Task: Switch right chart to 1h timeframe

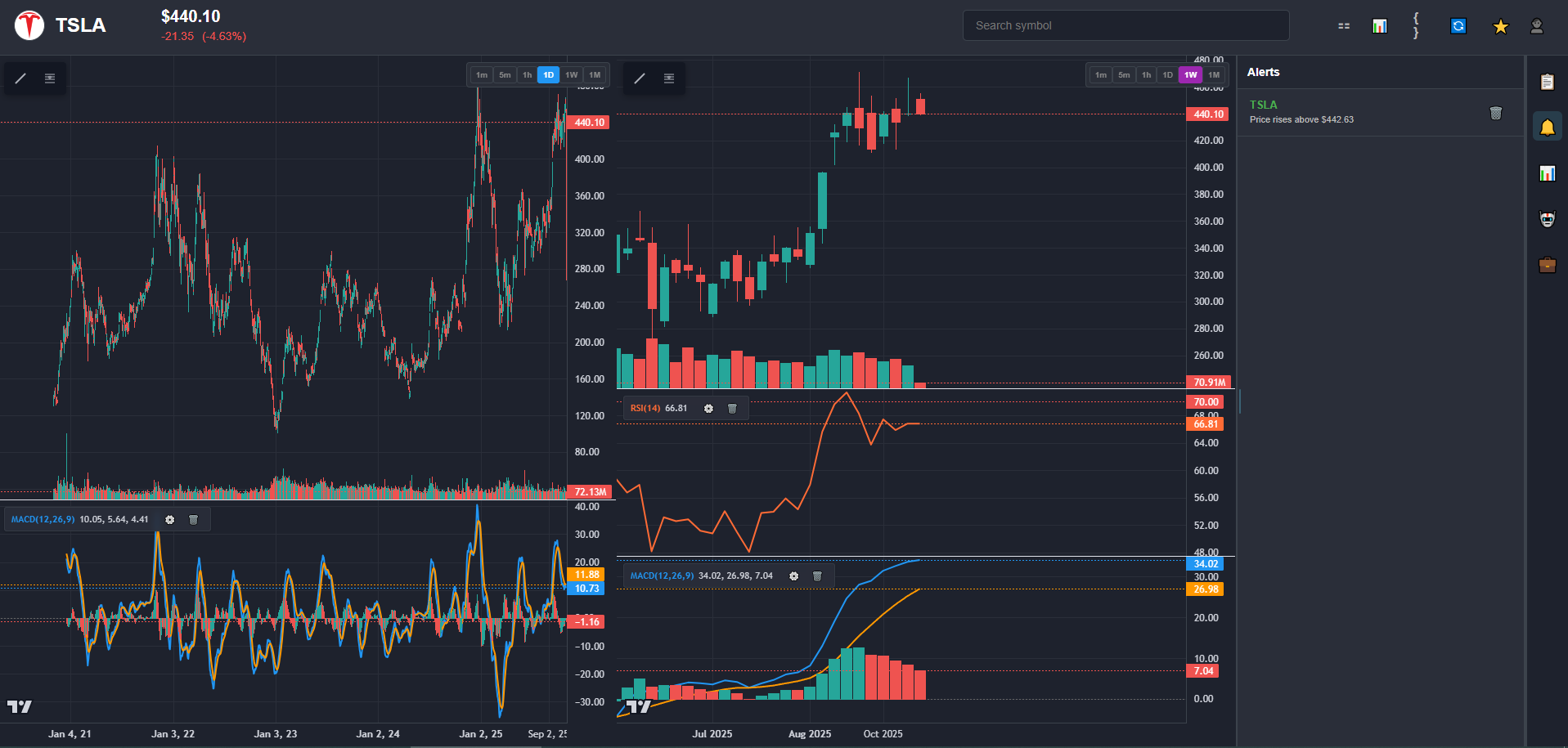Action: pos(1147,75)
